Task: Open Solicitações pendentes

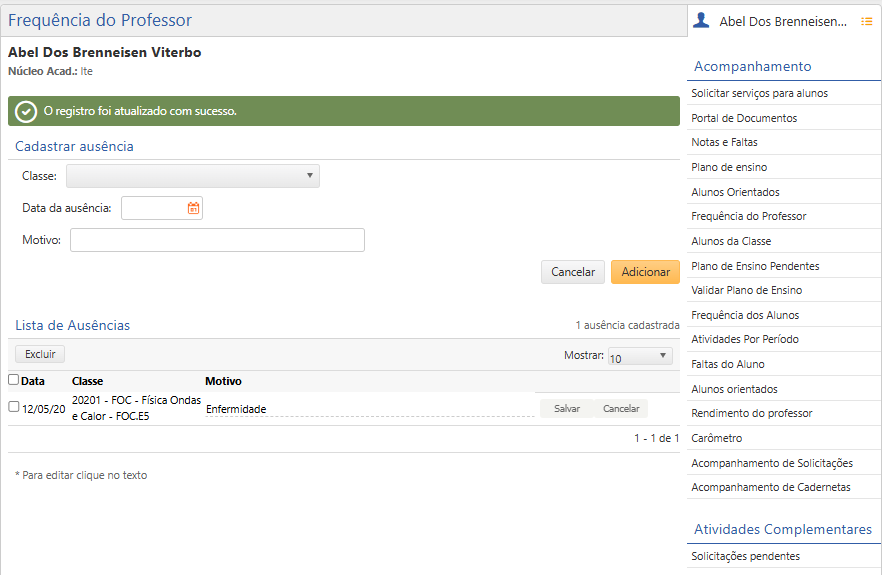Action: click(x=745, y=556)
